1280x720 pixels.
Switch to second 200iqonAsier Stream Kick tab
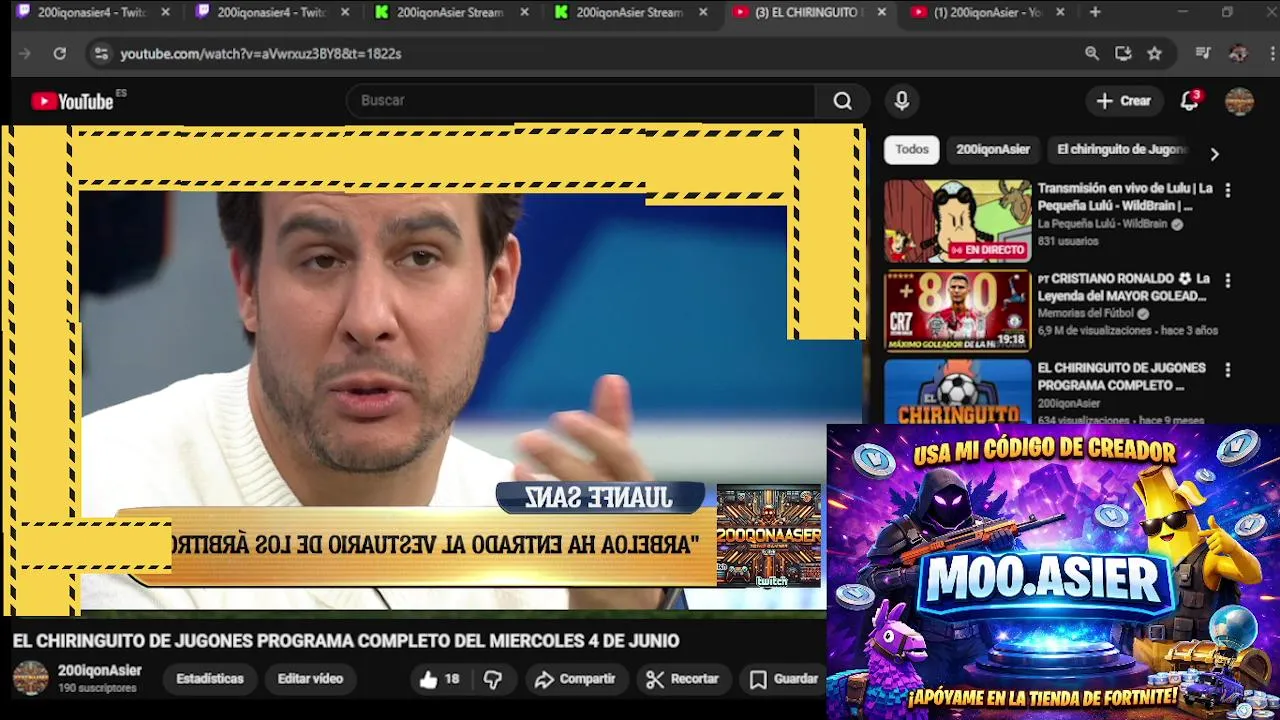tap(630, 13)
